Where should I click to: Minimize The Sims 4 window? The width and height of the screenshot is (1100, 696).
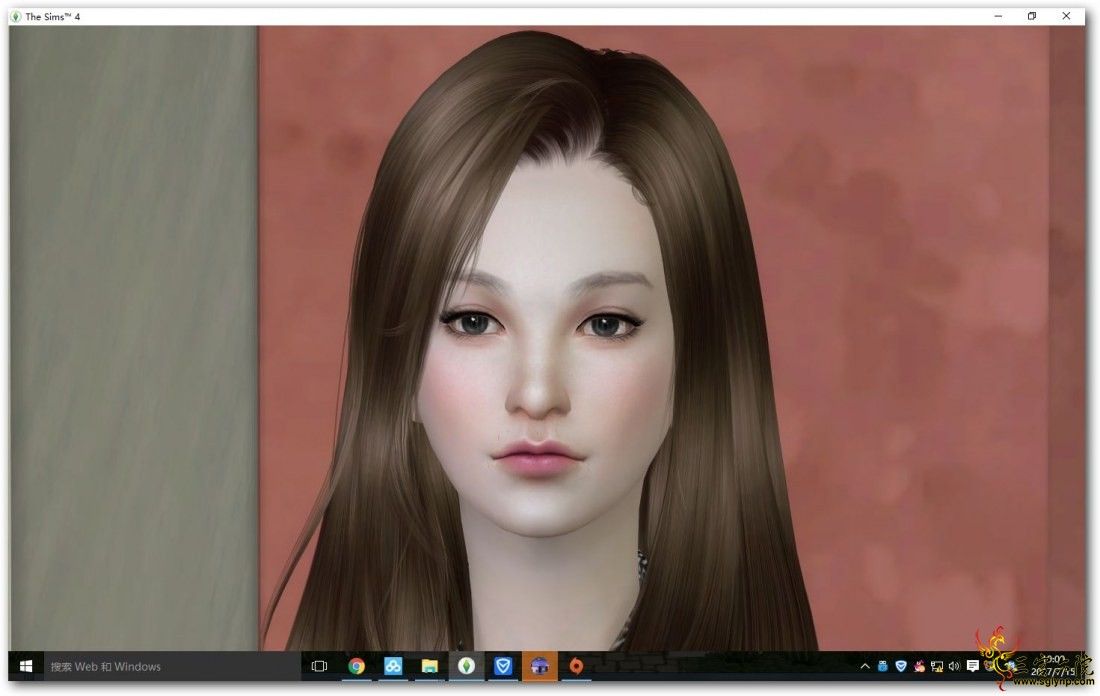(x=998, y=16)
